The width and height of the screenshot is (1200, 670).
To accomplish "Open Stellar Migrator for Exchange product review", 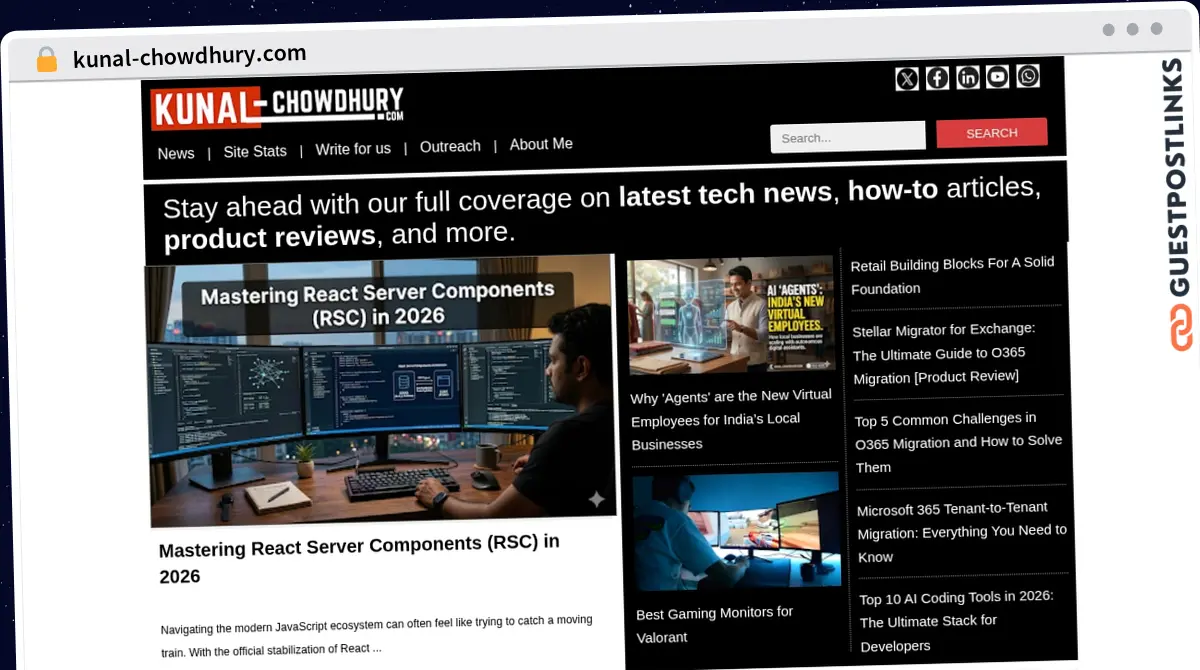I will 945,352.
